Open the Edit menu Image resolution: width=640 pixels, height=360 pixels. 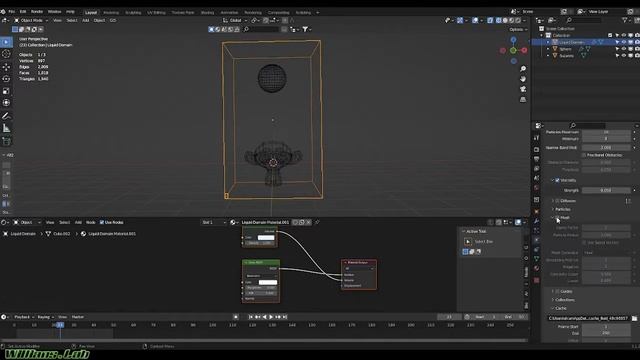tap(23, 12)
